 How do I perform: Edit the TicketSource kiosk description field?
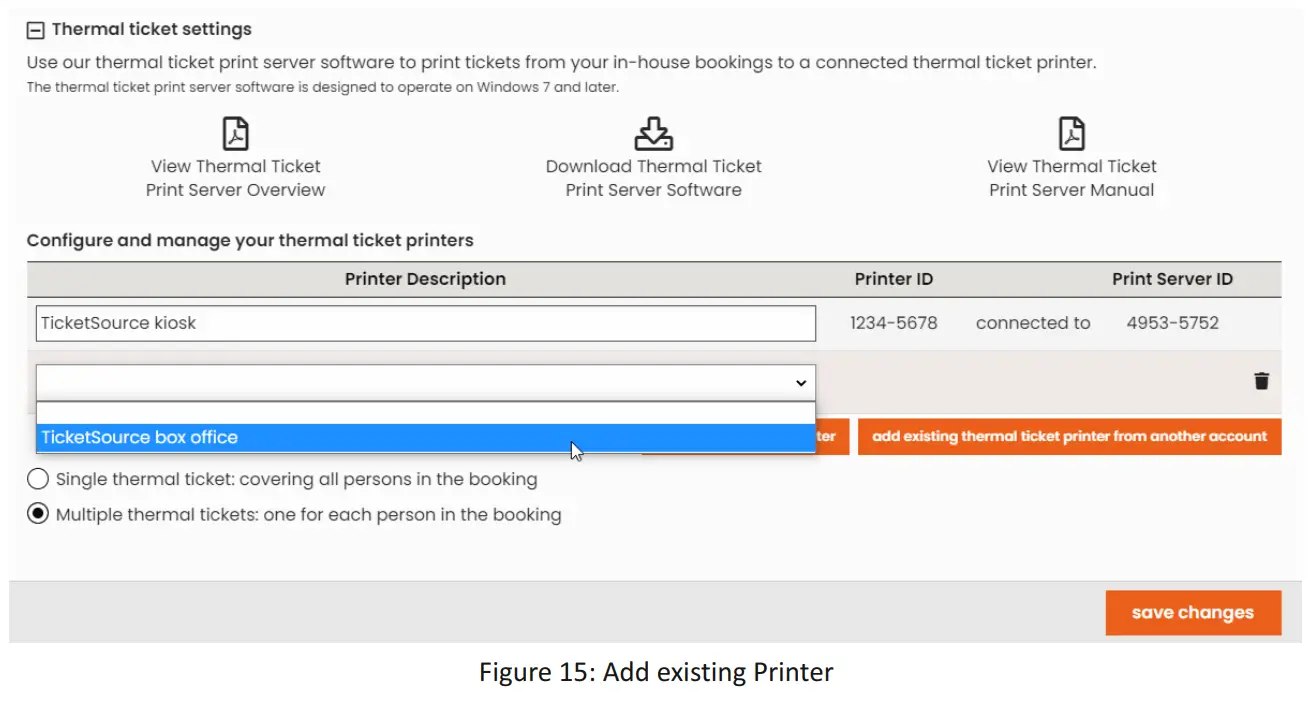[x=426, y=323]
